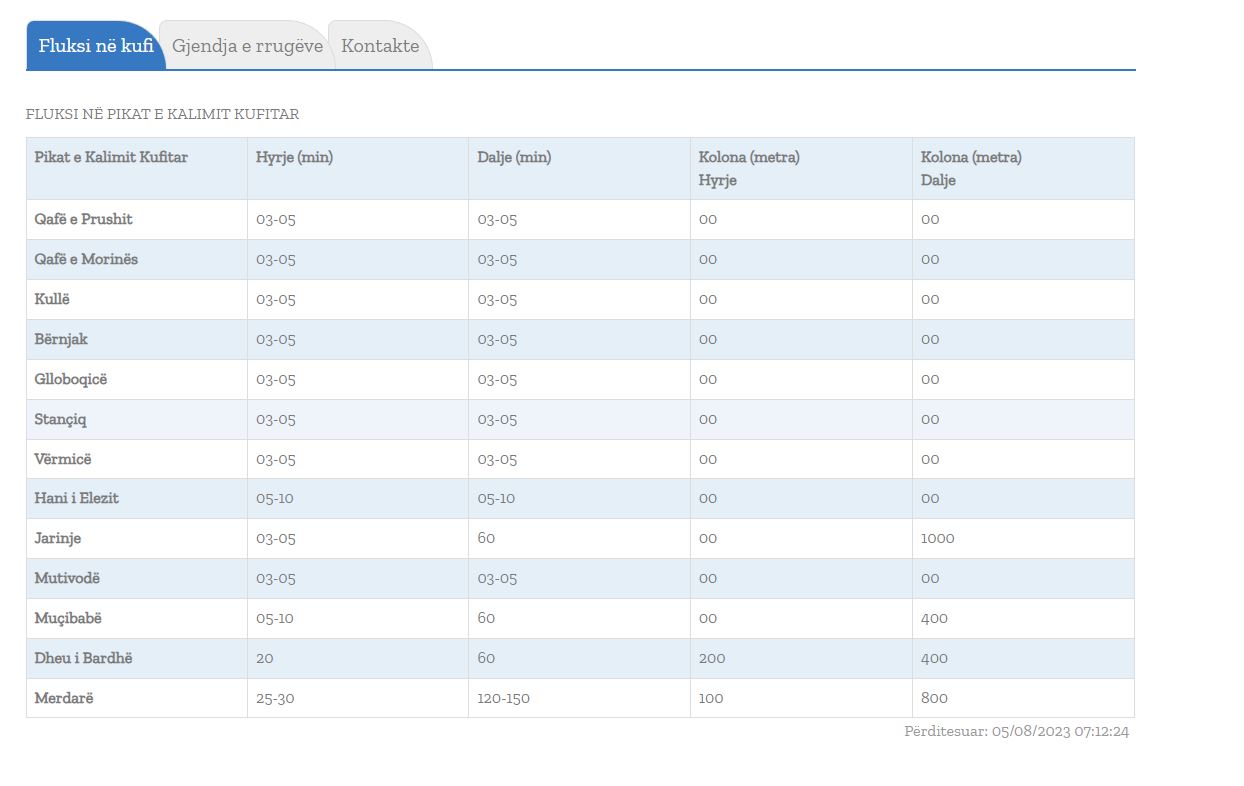Click Merdarë exit queue value 800

pyautogui.click(x=934, y=698)
